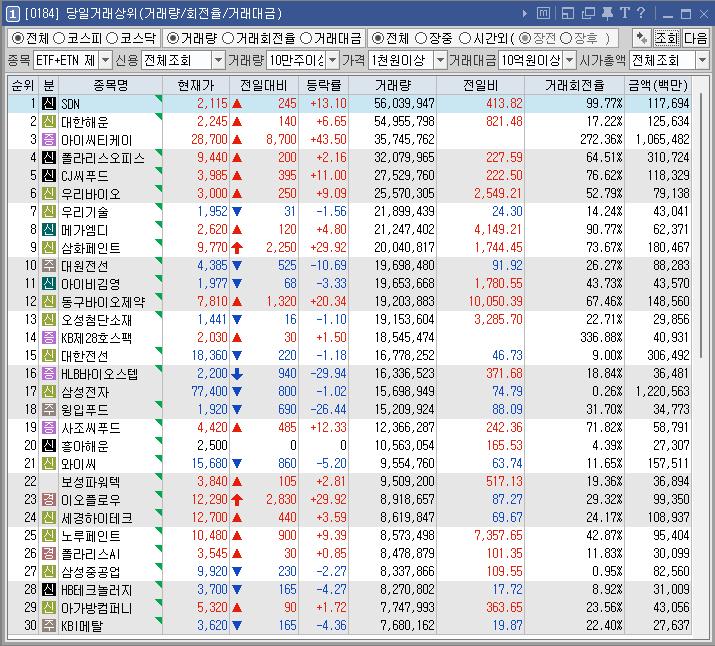This screenshot has width=715, height=646.
Task: Click the 증 badge next to HLB바이오스텝
Action: [49, 373]
